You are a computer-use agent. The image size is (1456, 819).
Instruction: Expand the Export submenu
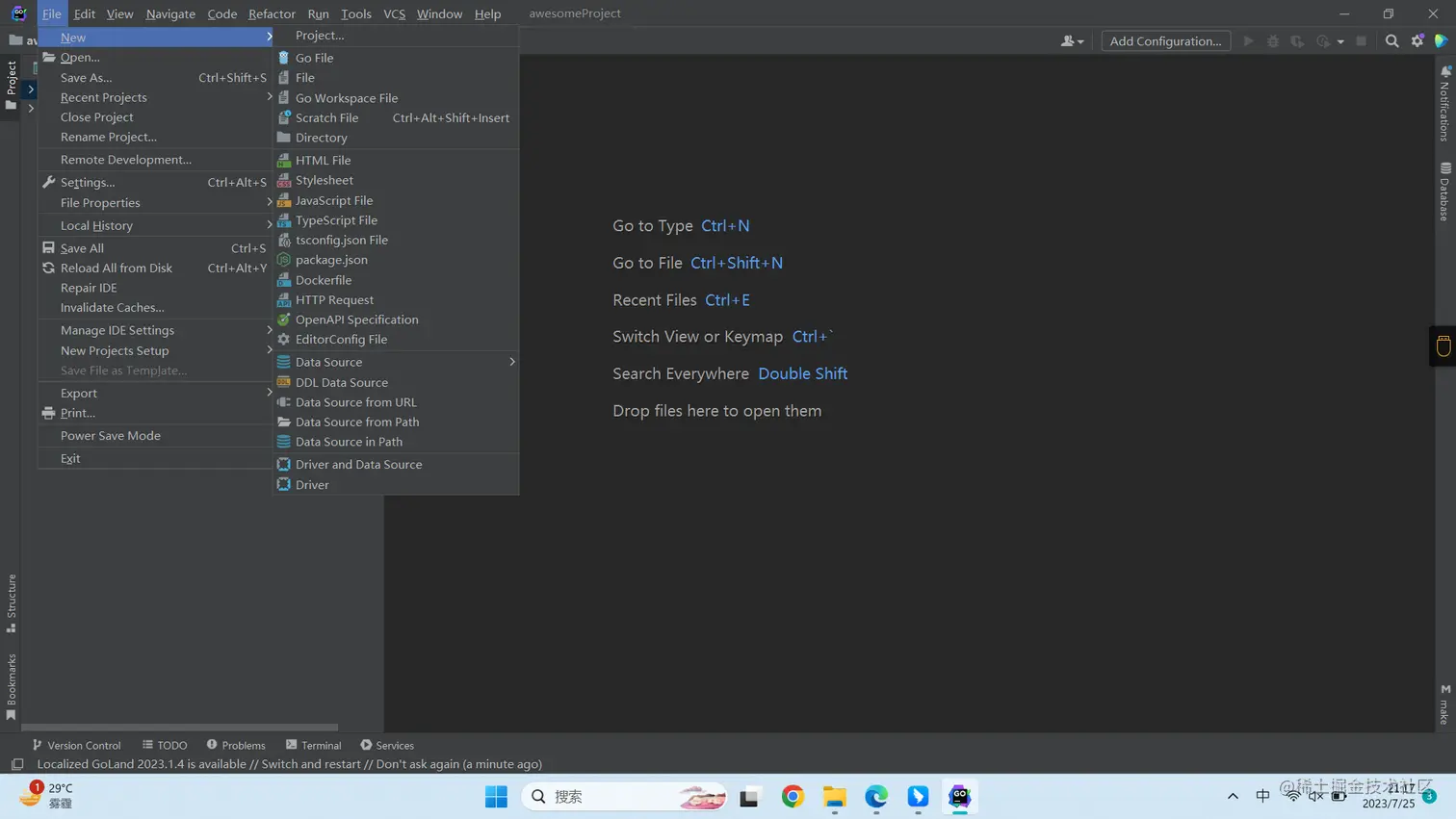click(155, 393)
